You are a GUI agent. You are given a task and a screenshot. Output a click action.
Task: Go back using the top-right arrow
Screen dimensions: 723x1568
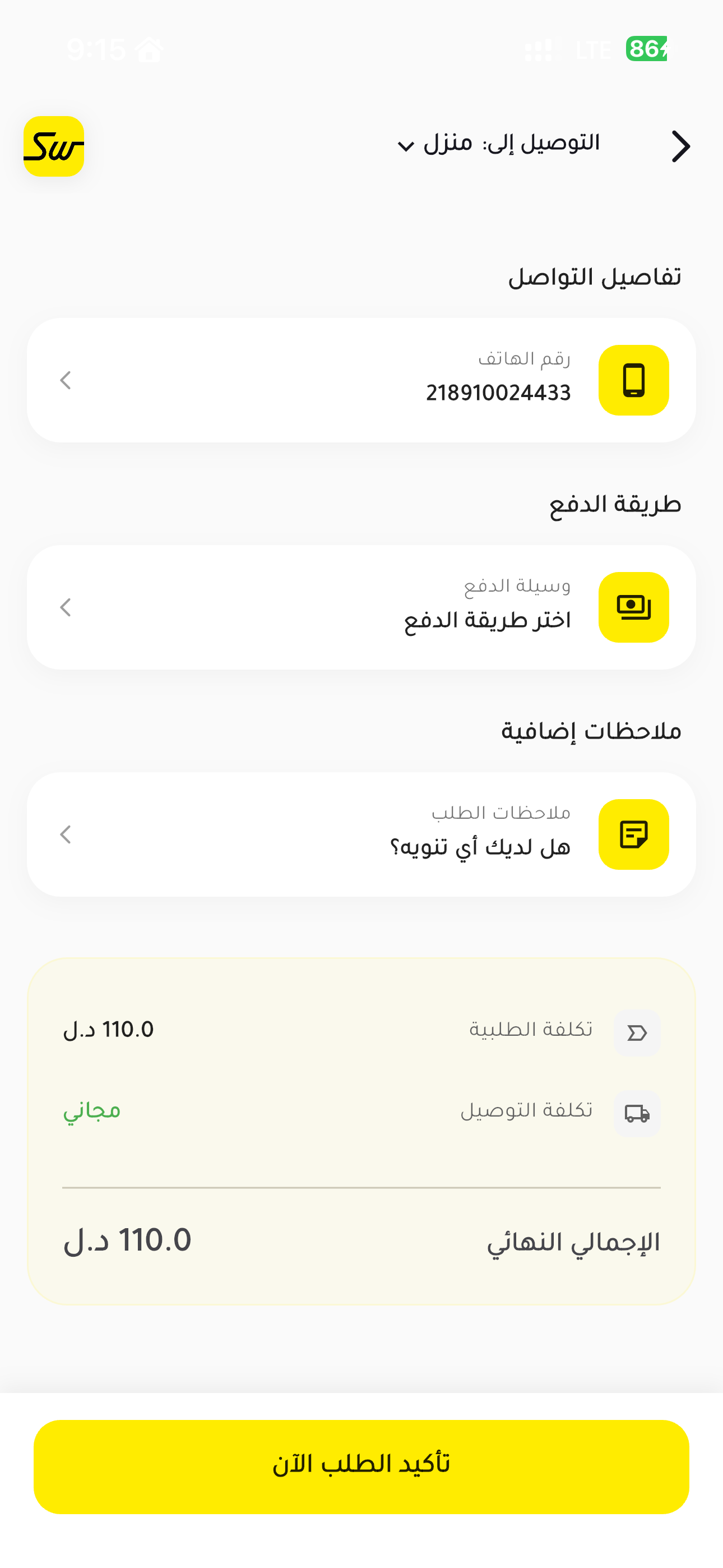tap(680, 146)
